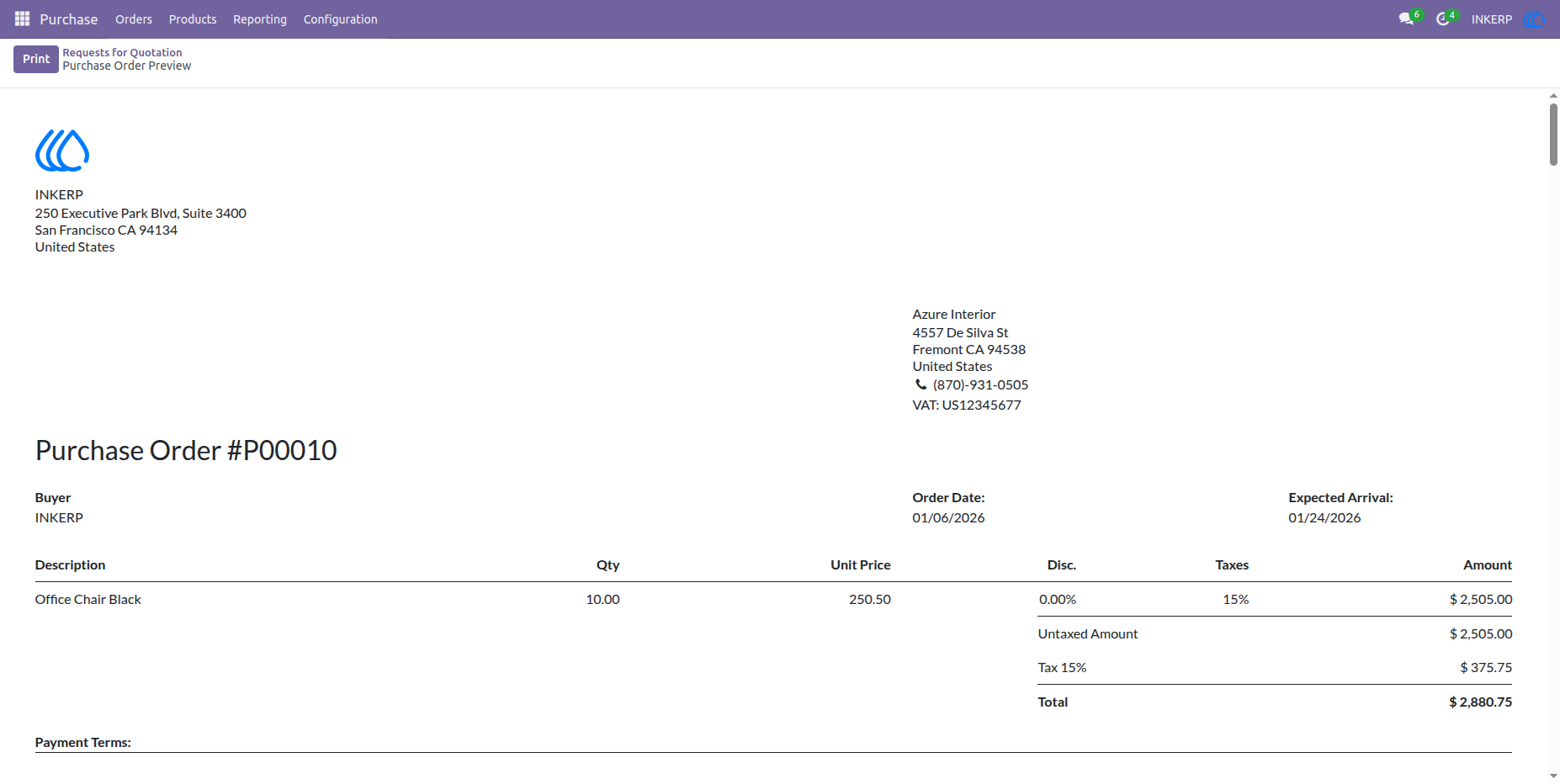Viewport: 1560px width, 784px height.
Task: Open the Configuration menu
Action: 340,19
